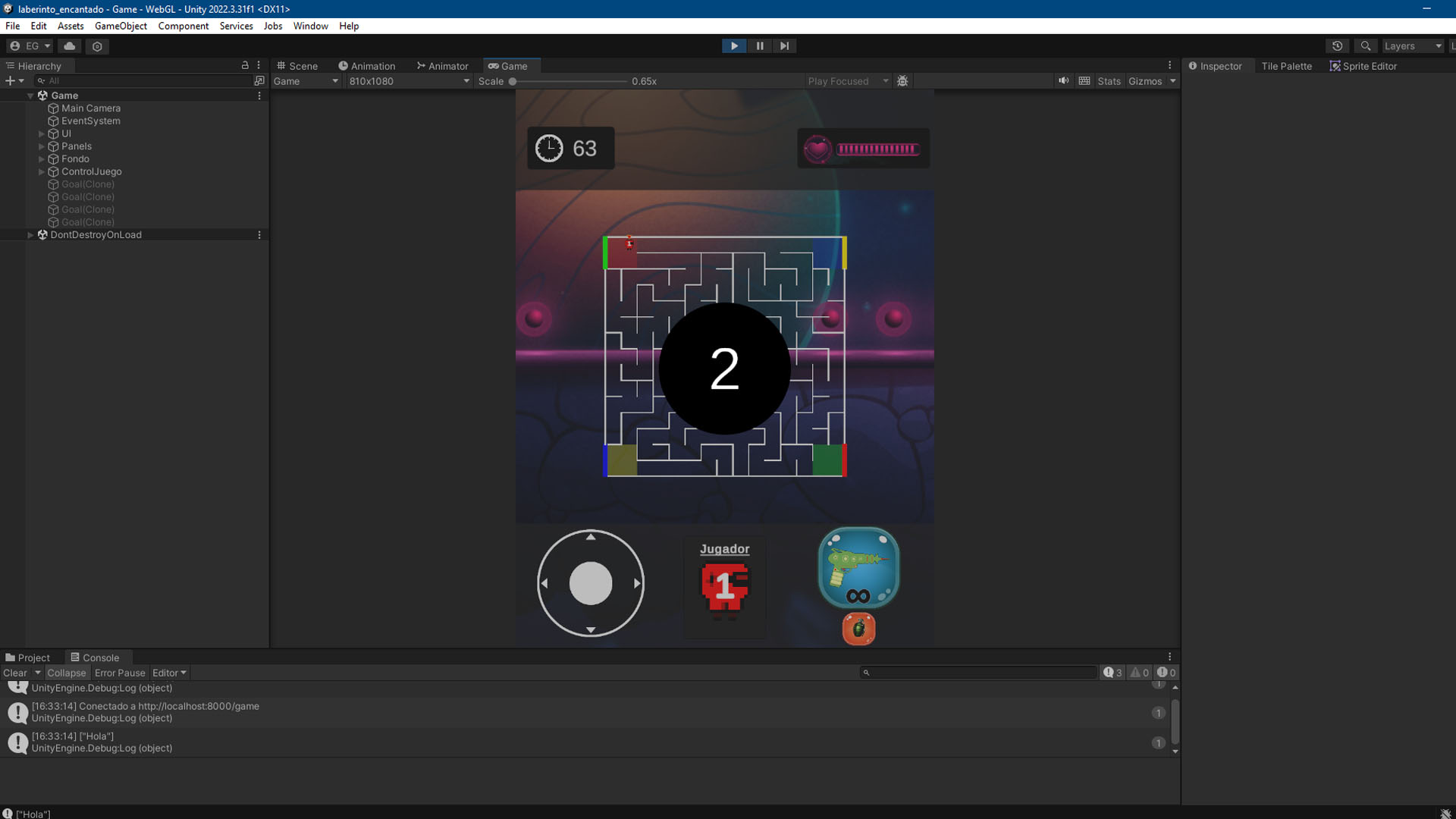
Task: Switch to the Scene tab
Action: point(297,66)
